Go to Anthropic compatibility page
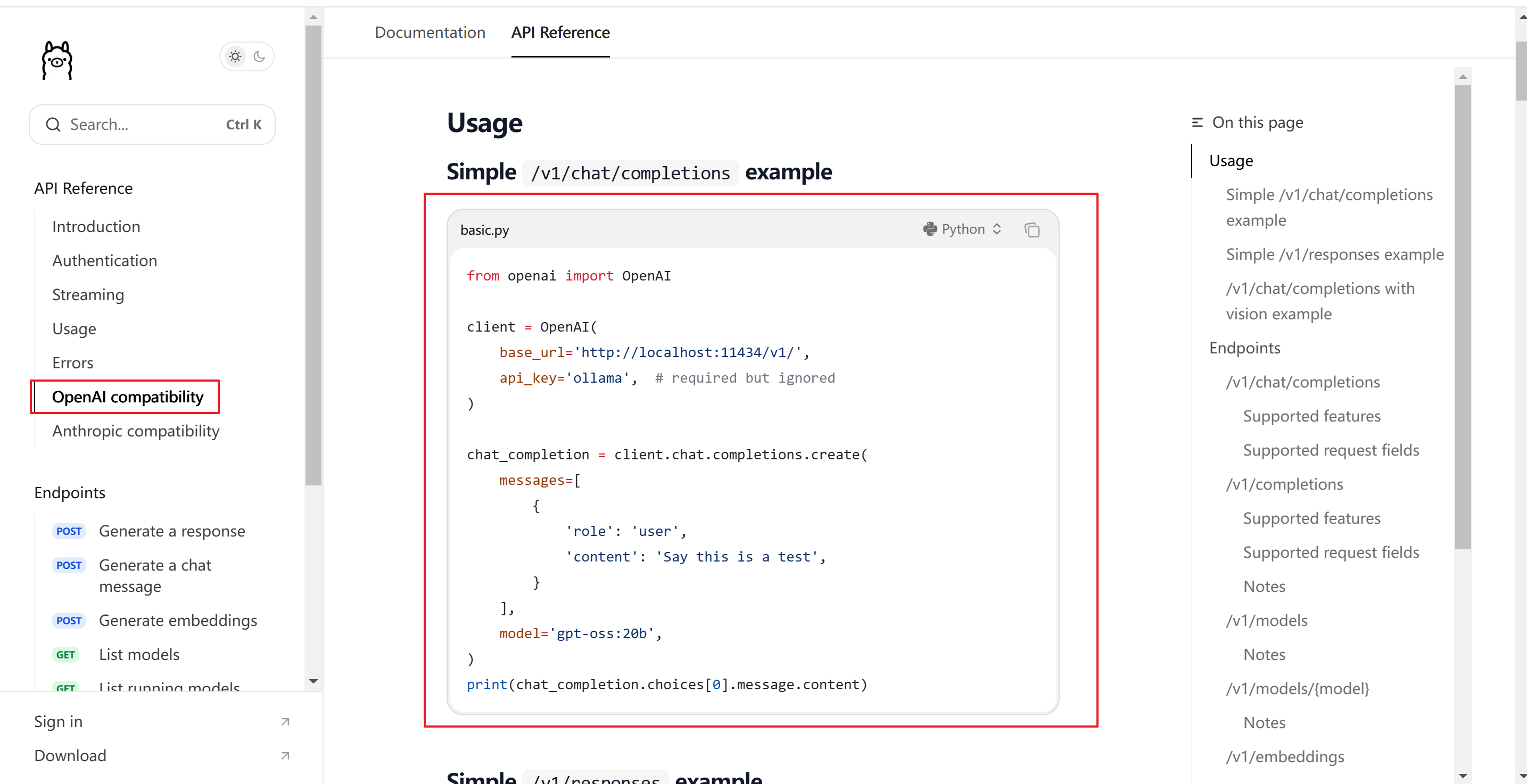The width and height of the screenshot is (1527, 784). click(135, 431)
